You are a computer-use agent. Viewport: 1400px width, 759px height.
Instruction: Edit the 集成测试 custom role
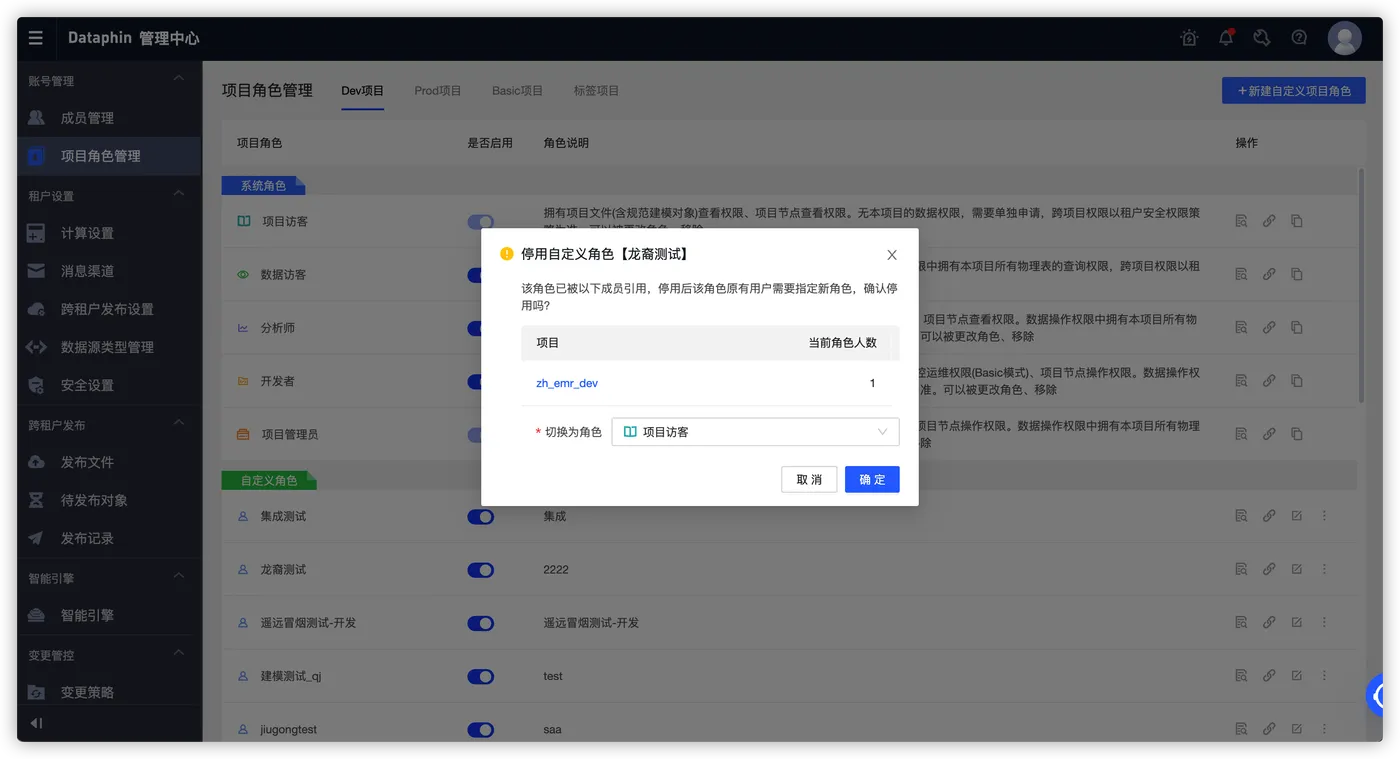coord(1297,516)
